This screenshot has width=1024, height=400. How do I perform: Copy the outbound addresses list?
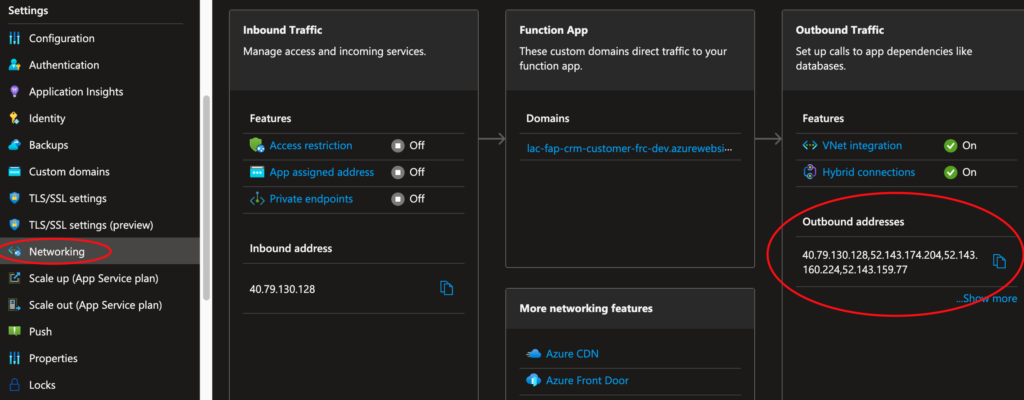tap(998, 262)
